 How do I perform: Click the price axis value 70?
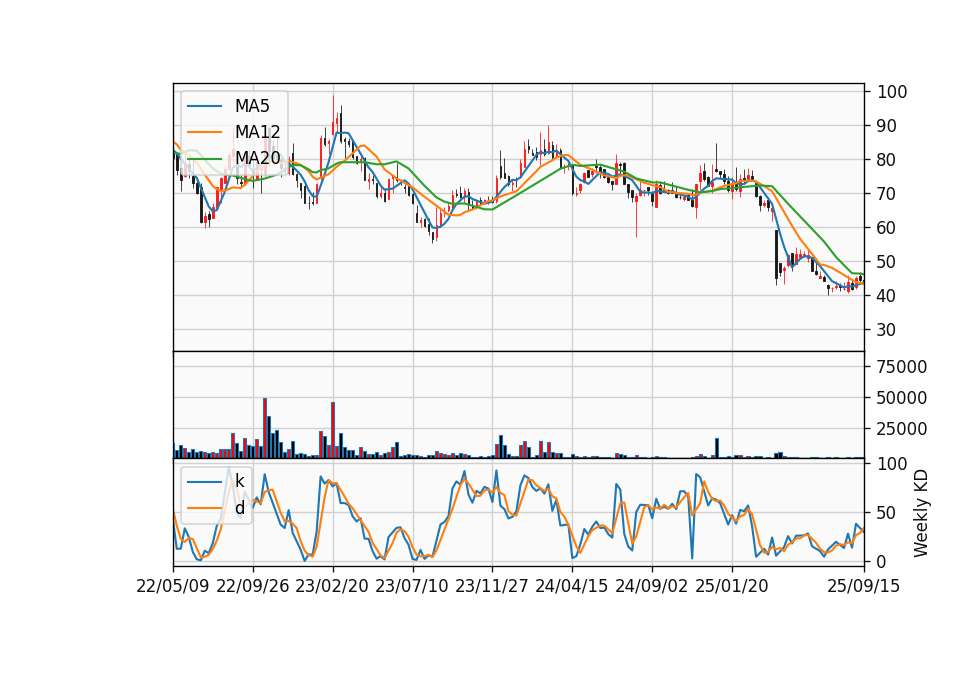click(886, 194)
